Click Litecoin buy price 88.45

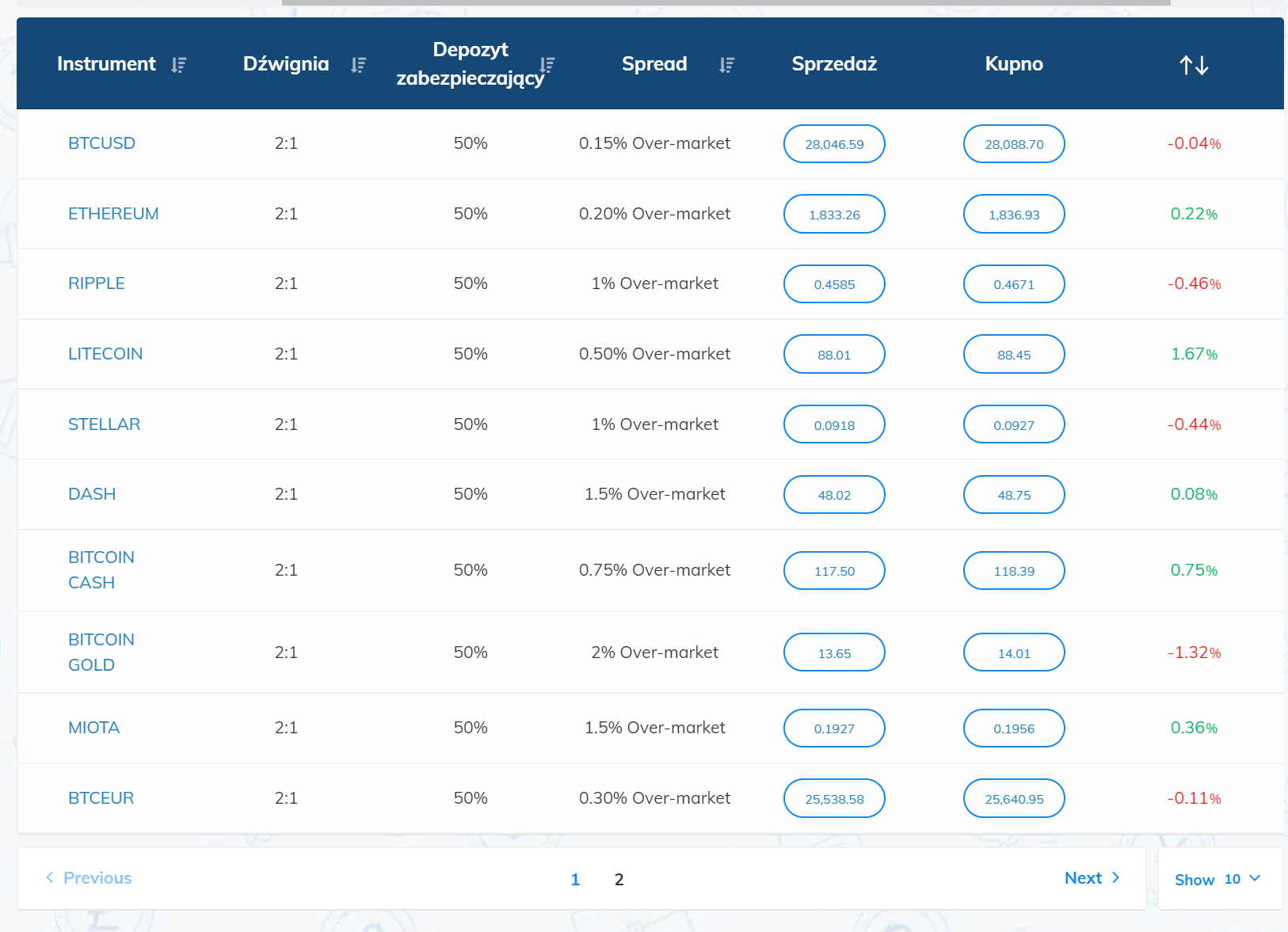tap(1014, 354)
